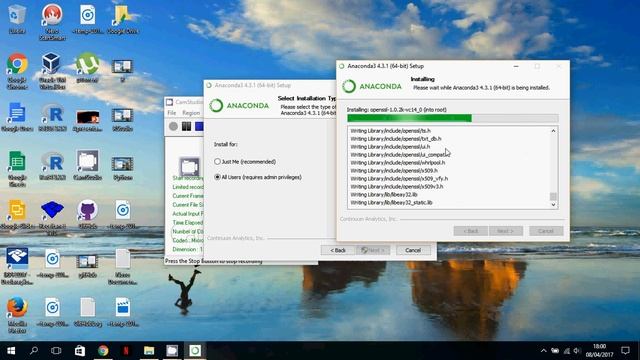Viewport: 640px width, 360px height.
Task: Open the Google Chrome desktop shortcut
Action: (17, 71)
